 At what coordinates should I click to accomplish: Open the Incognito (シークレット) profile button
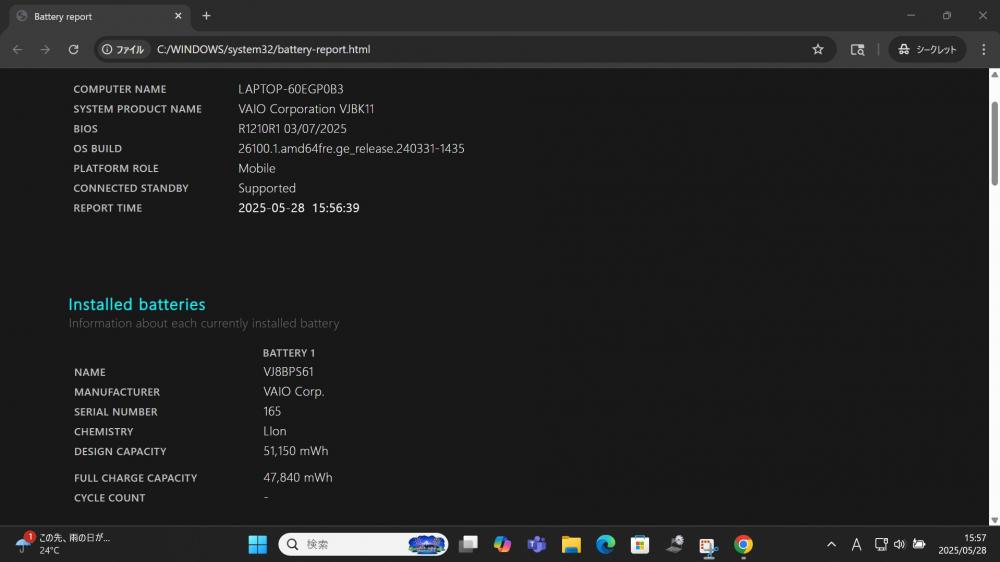(x=927, y=49)
